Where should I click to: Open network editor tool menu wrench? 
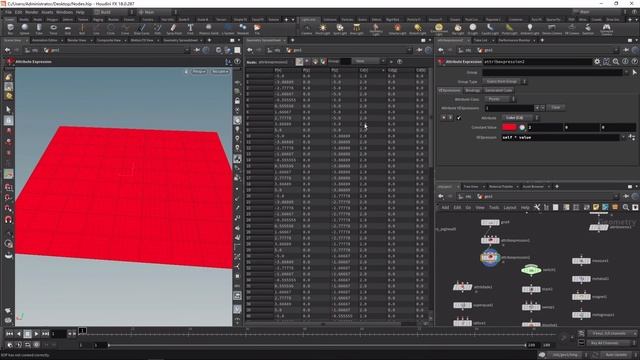click(x=537, y=207)
